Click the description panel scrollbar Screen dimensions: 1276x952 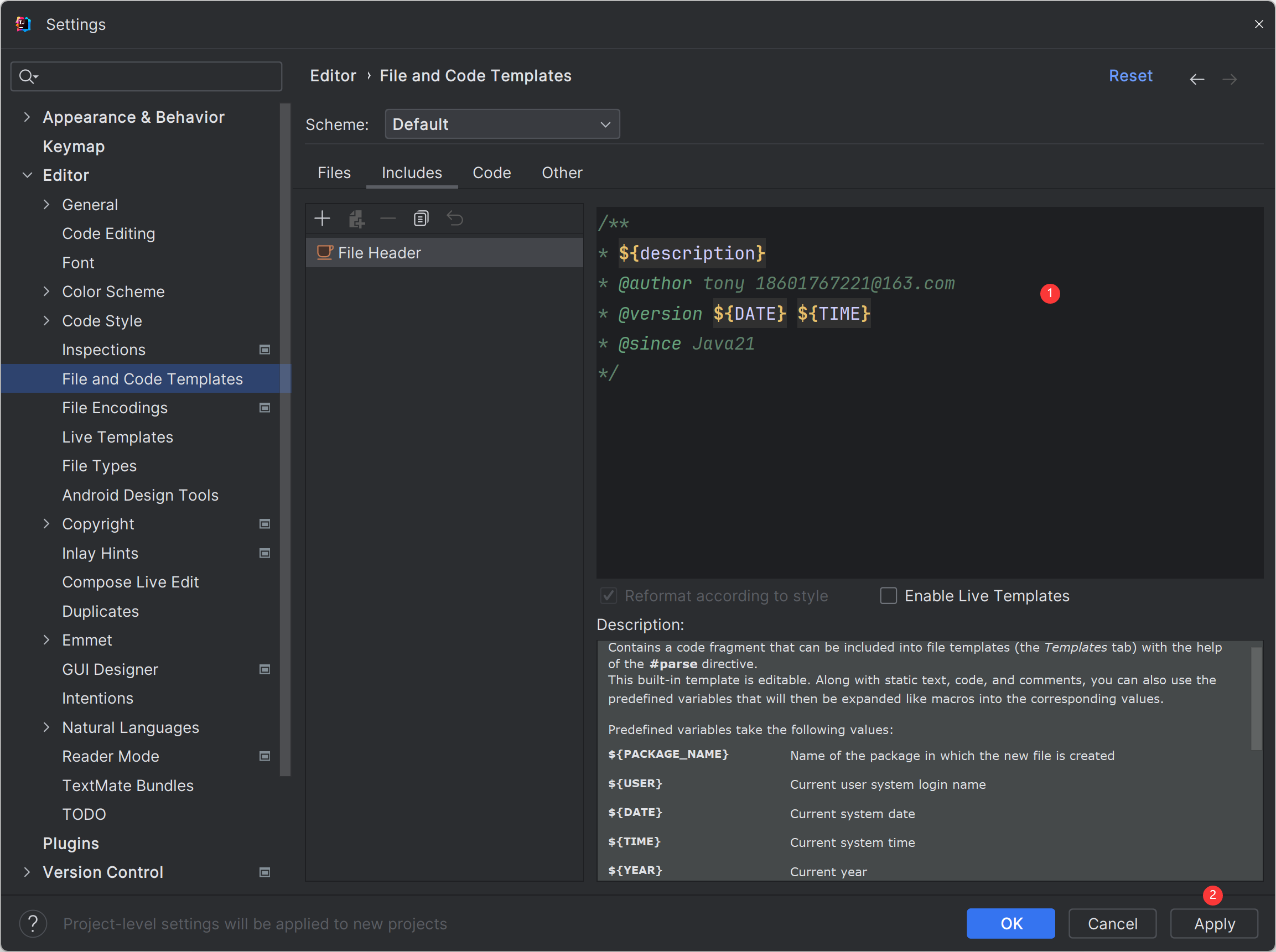point(1256,698)
